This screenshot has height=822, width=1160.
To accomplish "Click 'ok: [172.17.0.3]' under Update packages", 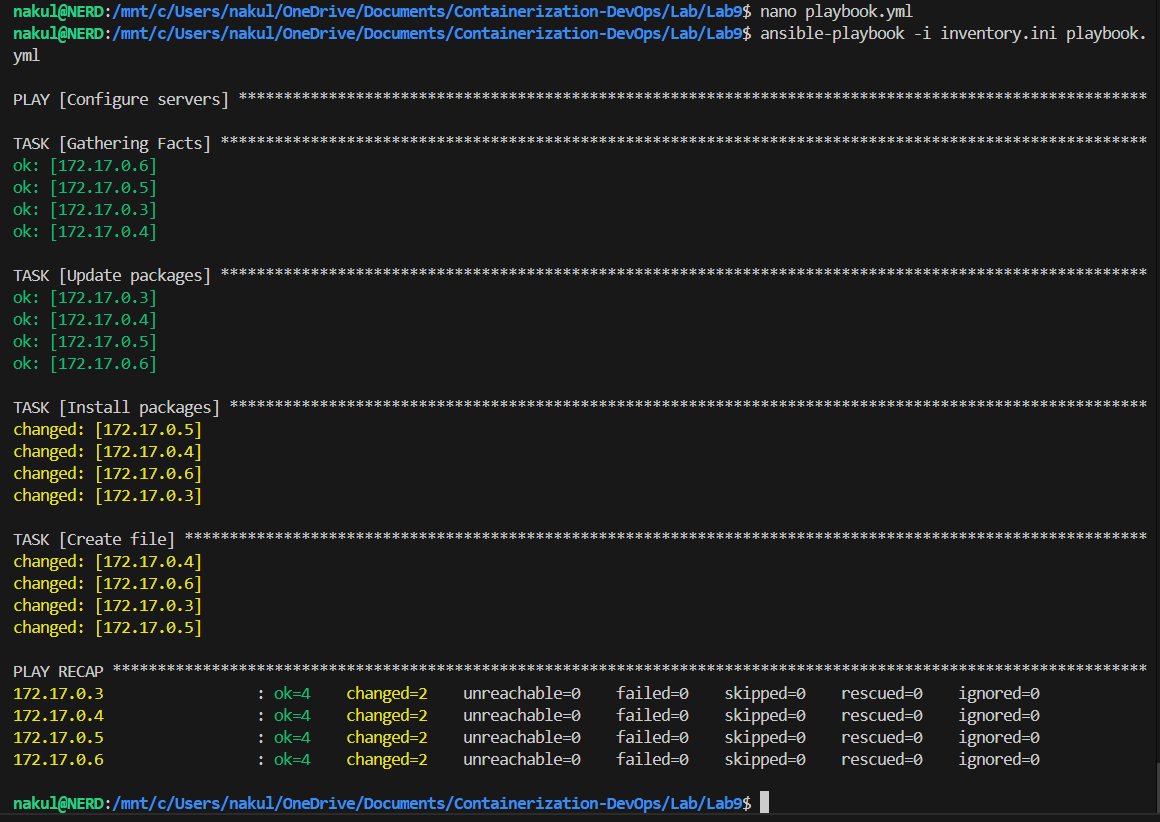I will click(84, 298).
